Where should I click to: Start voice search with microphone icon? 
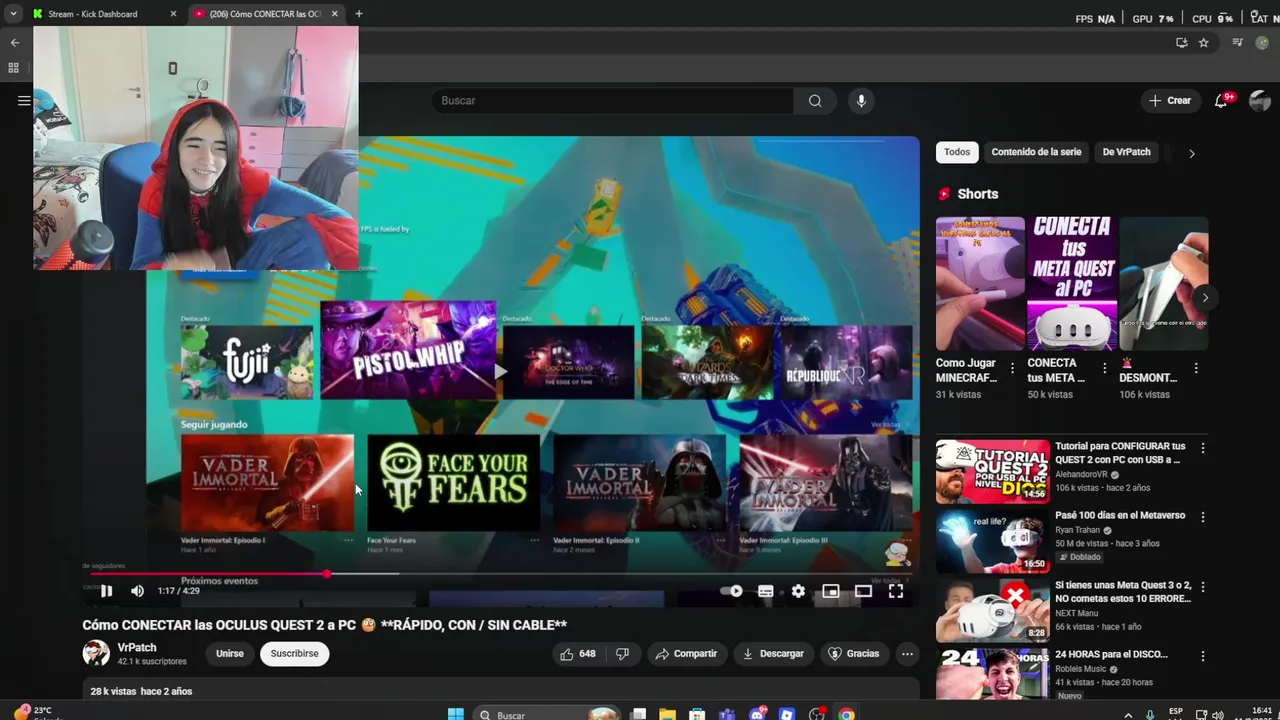point(861,101)
